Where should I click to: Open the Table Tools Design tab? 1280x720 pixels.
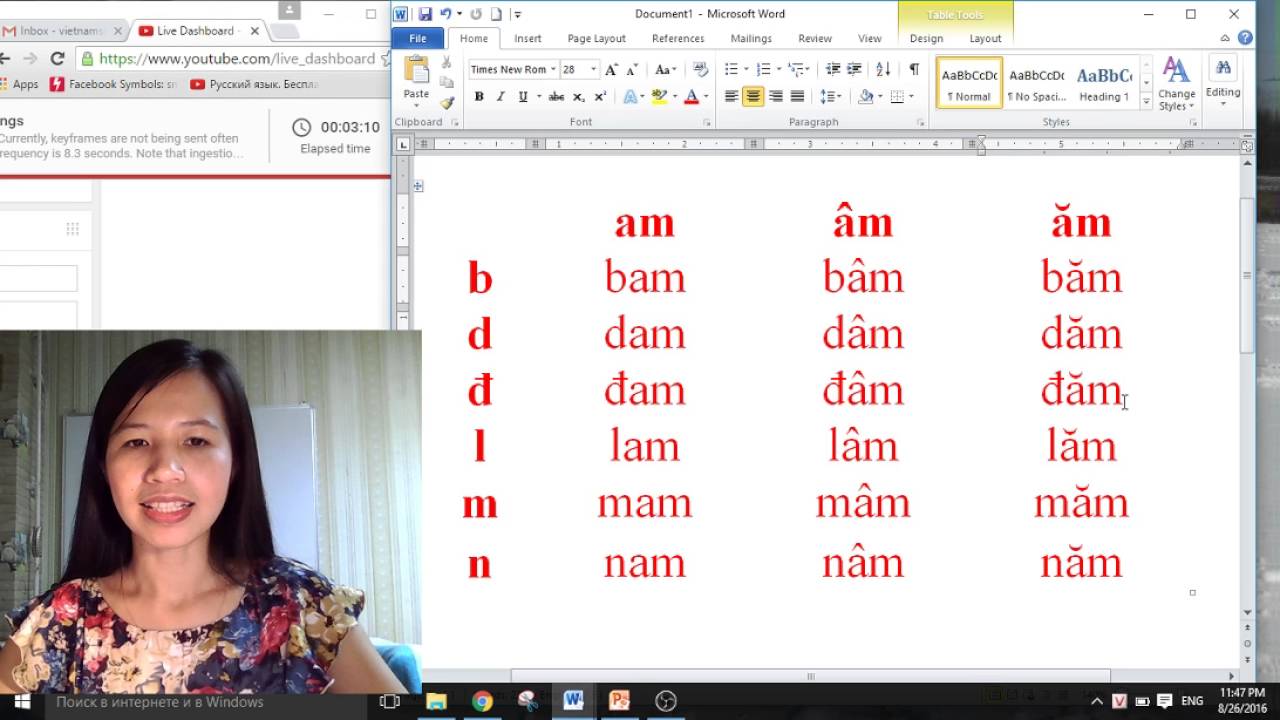click(926, 38)
